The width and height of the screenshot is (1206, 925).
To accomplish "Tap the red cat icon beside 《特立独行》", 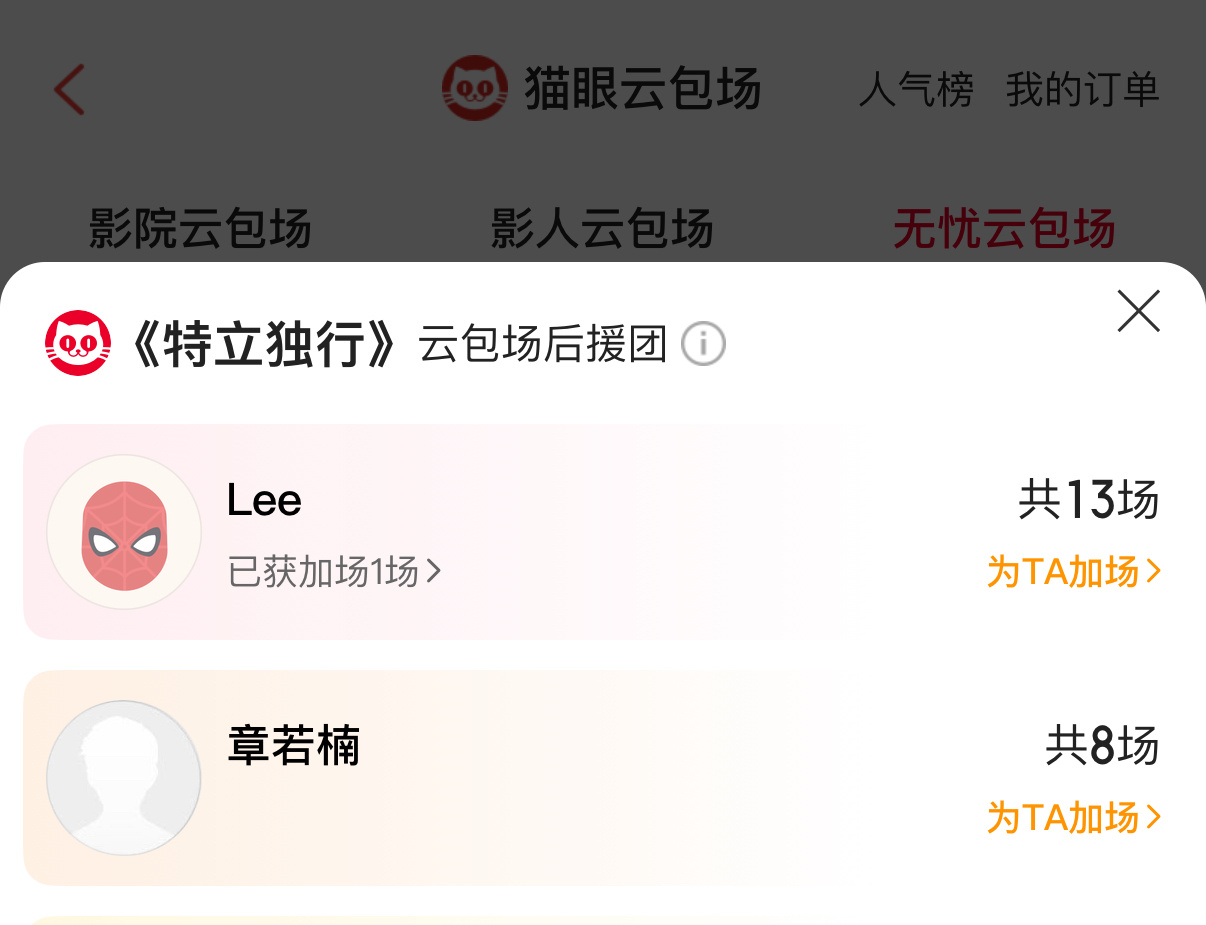I will [x=78, y=344].
